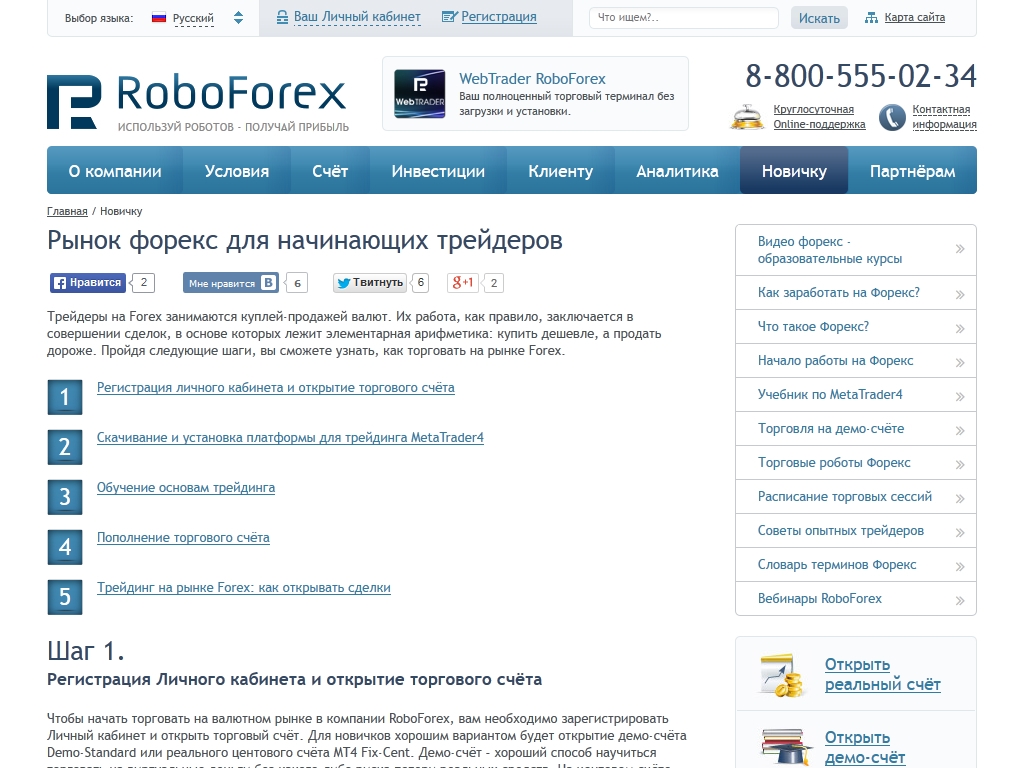Open the Инвестиции menu tab
1024x768 pixels.
[x=438, y=171]
